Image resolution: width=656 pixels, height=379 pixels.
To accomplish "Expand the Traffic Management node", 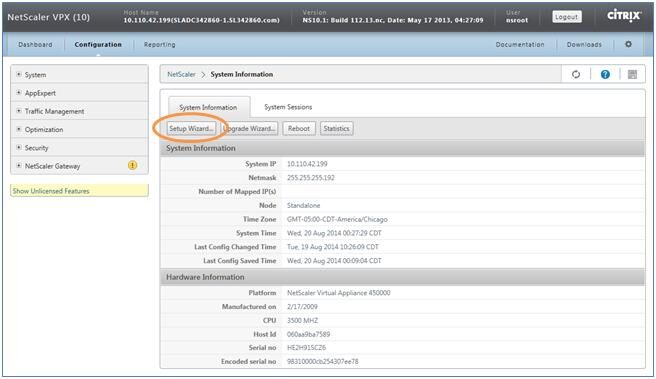I will pos(18,111).
